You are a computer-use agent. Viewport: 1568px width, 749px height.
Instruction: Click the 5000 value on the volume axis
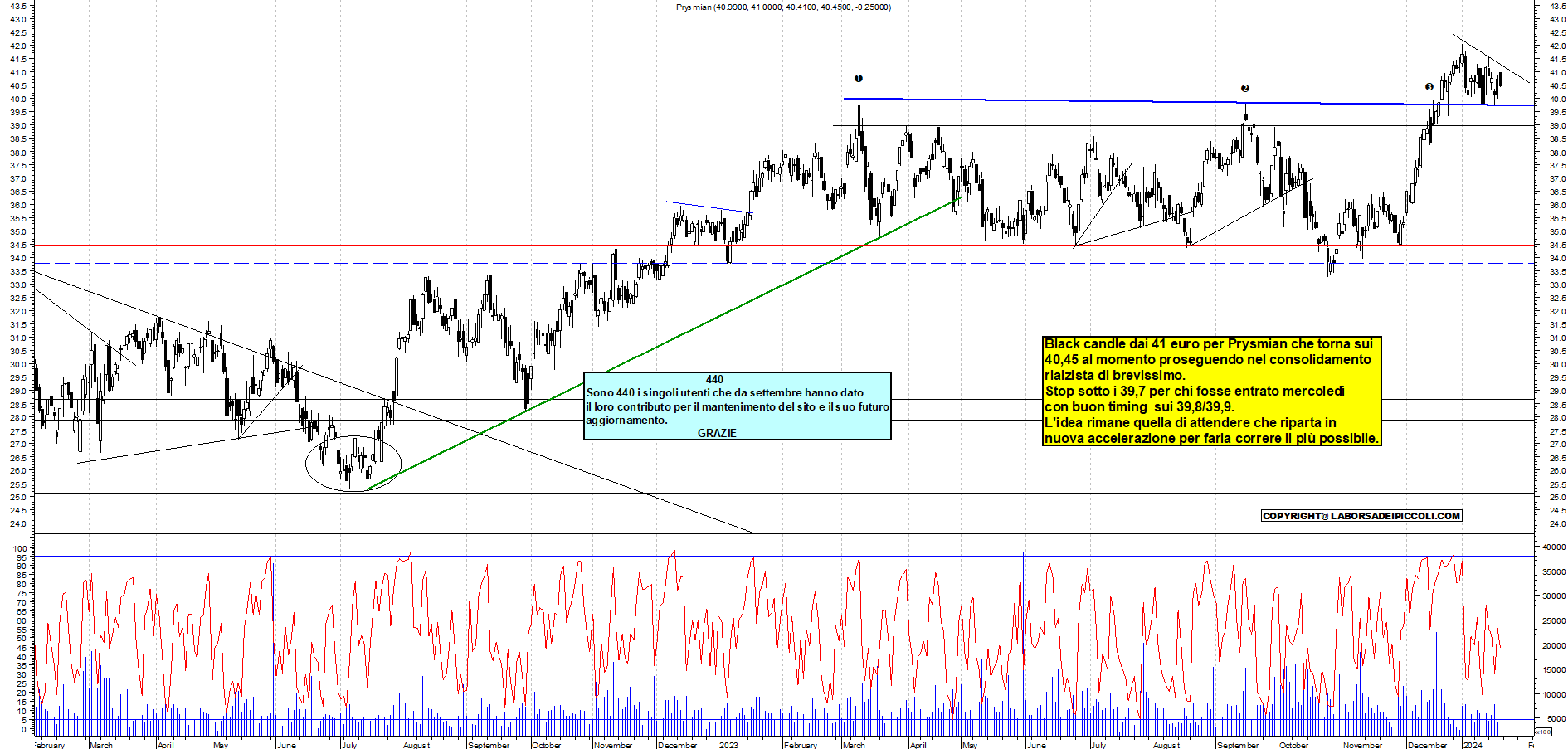[x=1556, y=719]
